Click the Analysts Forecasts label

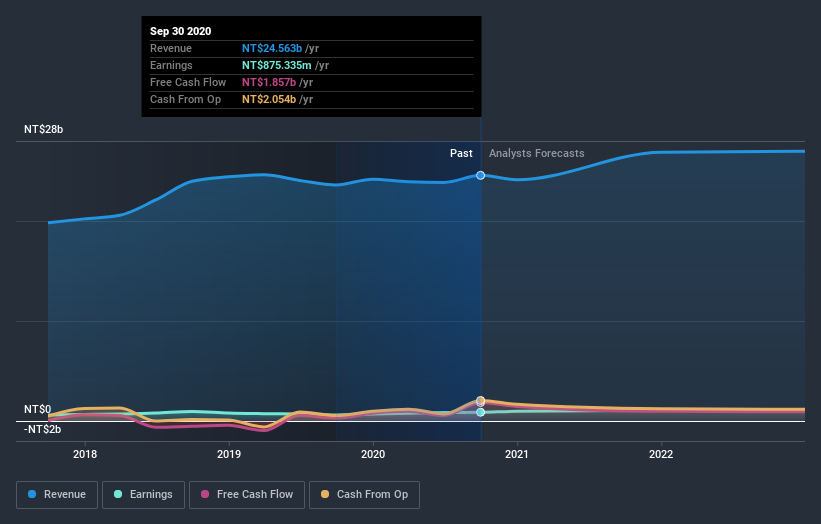[x=537, y=153]
